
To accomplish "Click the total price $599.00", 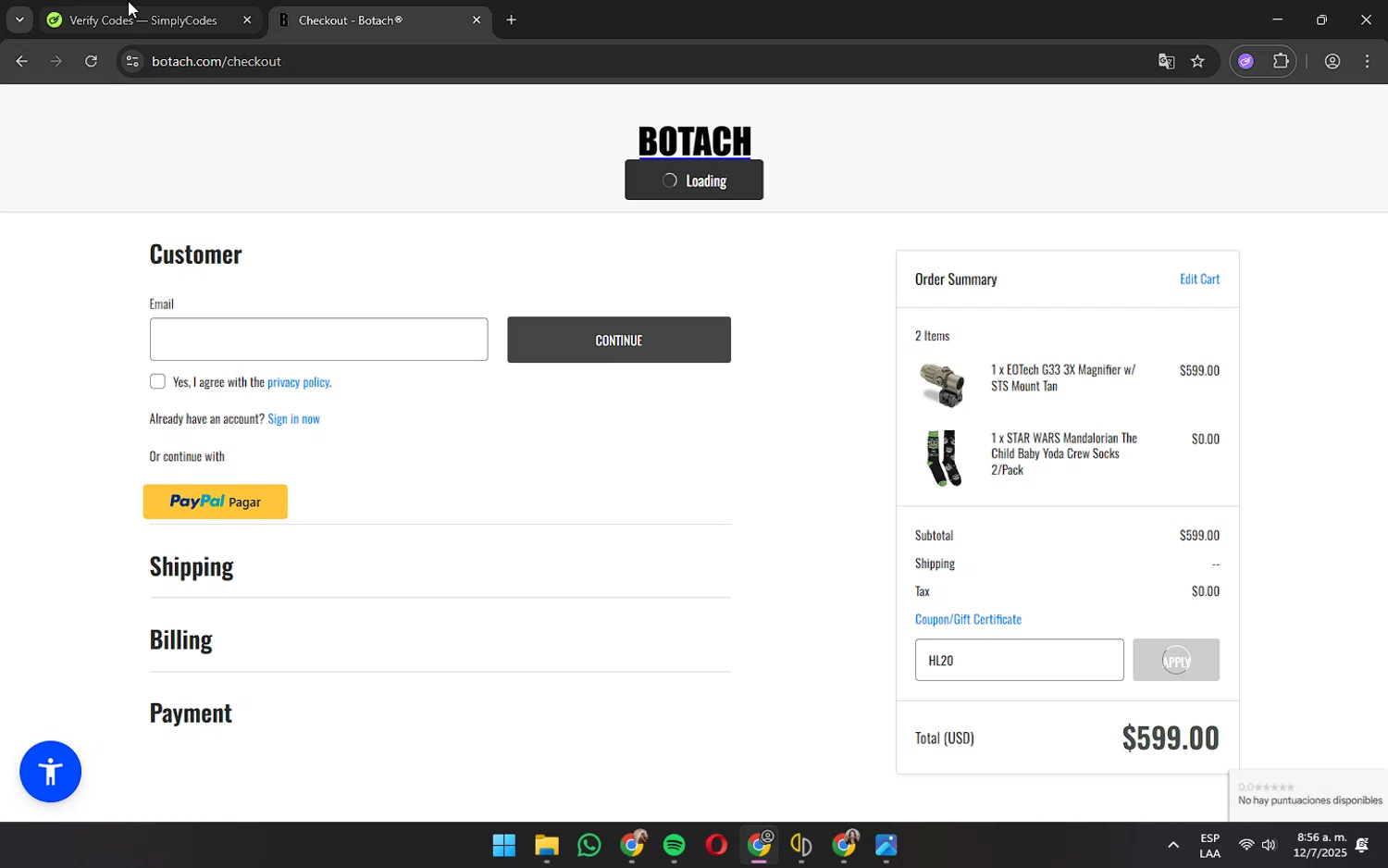I will (x=1171, y=738).
